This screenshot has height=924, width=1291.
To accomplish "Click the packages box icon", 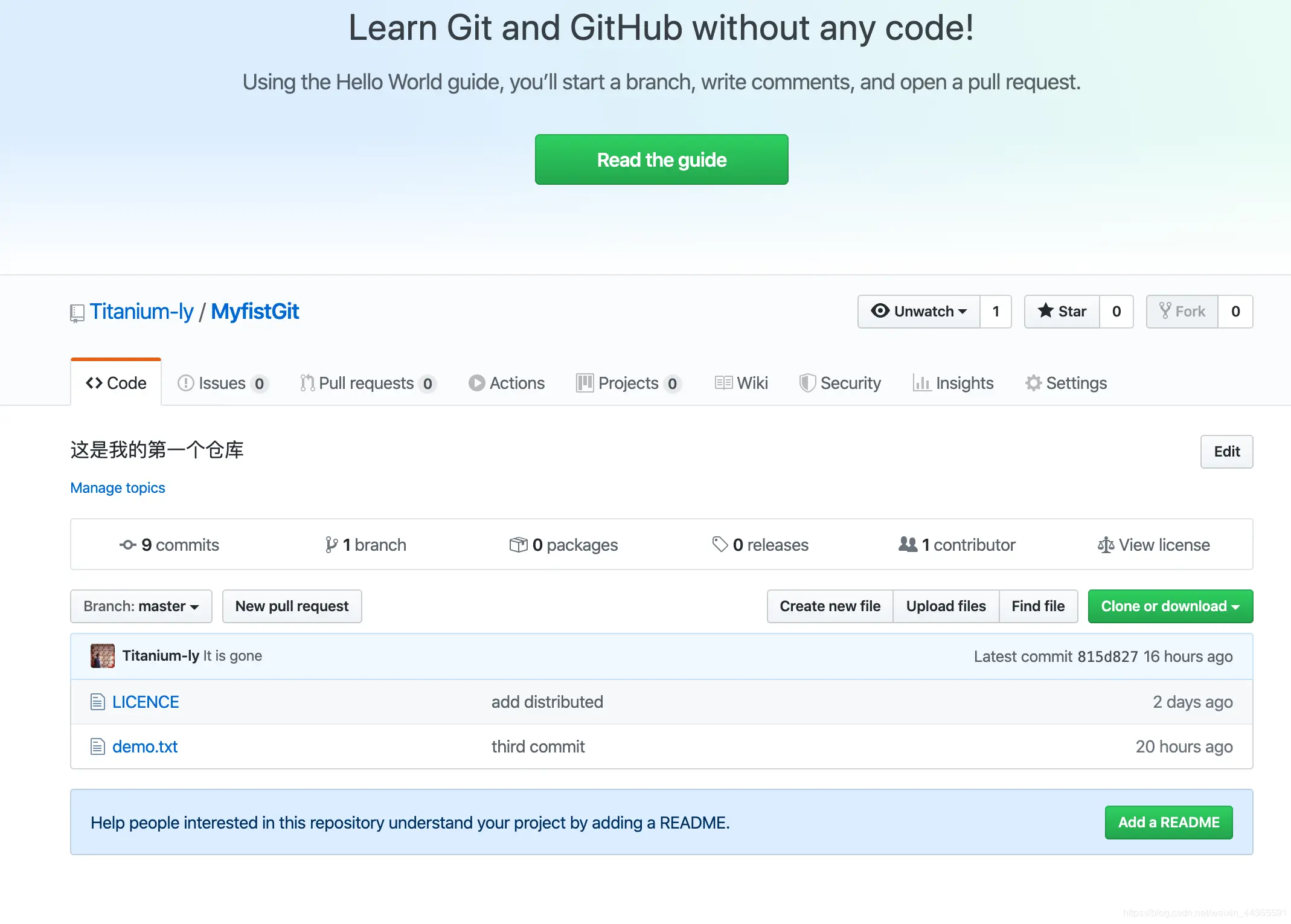I will point(518,545).
